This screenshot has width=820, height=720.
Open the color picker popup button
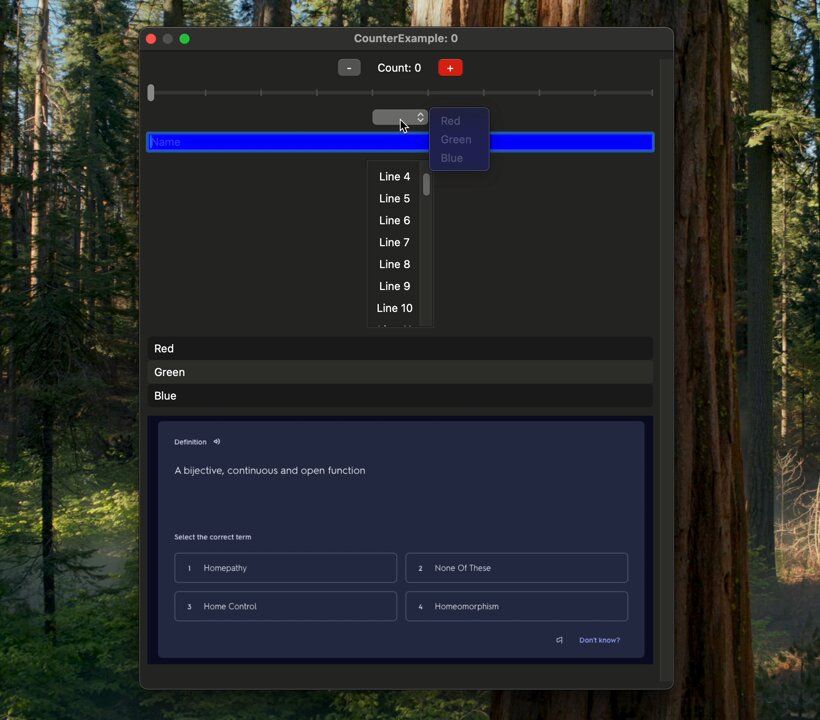pos(400,117)
